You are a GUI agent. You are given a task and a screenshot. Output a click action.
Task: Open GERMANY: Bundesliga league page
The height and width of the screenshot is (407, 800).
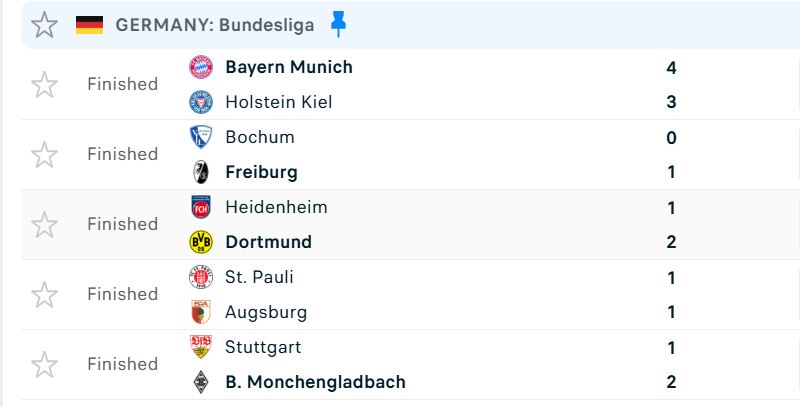pyautogui.click(x=215, y=25)
